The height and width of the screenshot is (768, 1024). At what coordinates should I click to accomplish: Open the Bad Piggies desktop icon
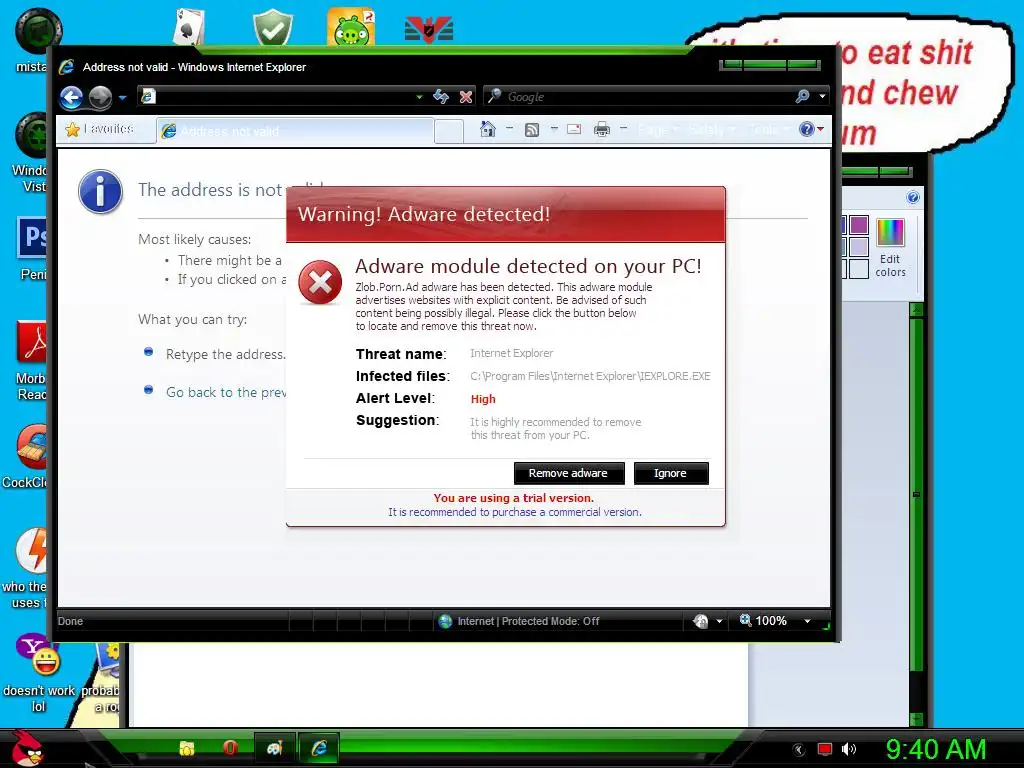click(351, 27)
